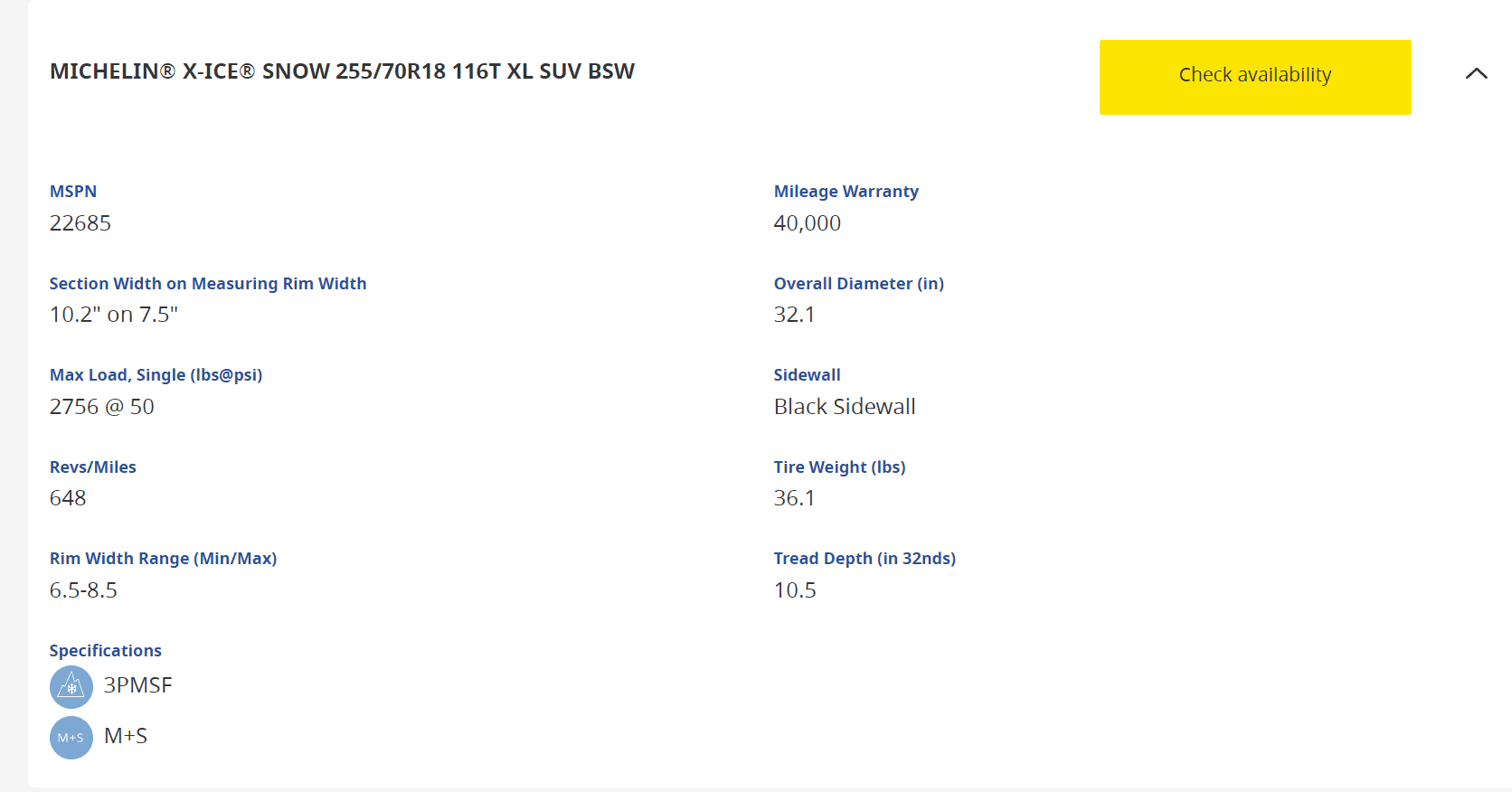Click the Tire Weight (lbs) label
This screenshot has width=1512, height=792.
[840, 467]
